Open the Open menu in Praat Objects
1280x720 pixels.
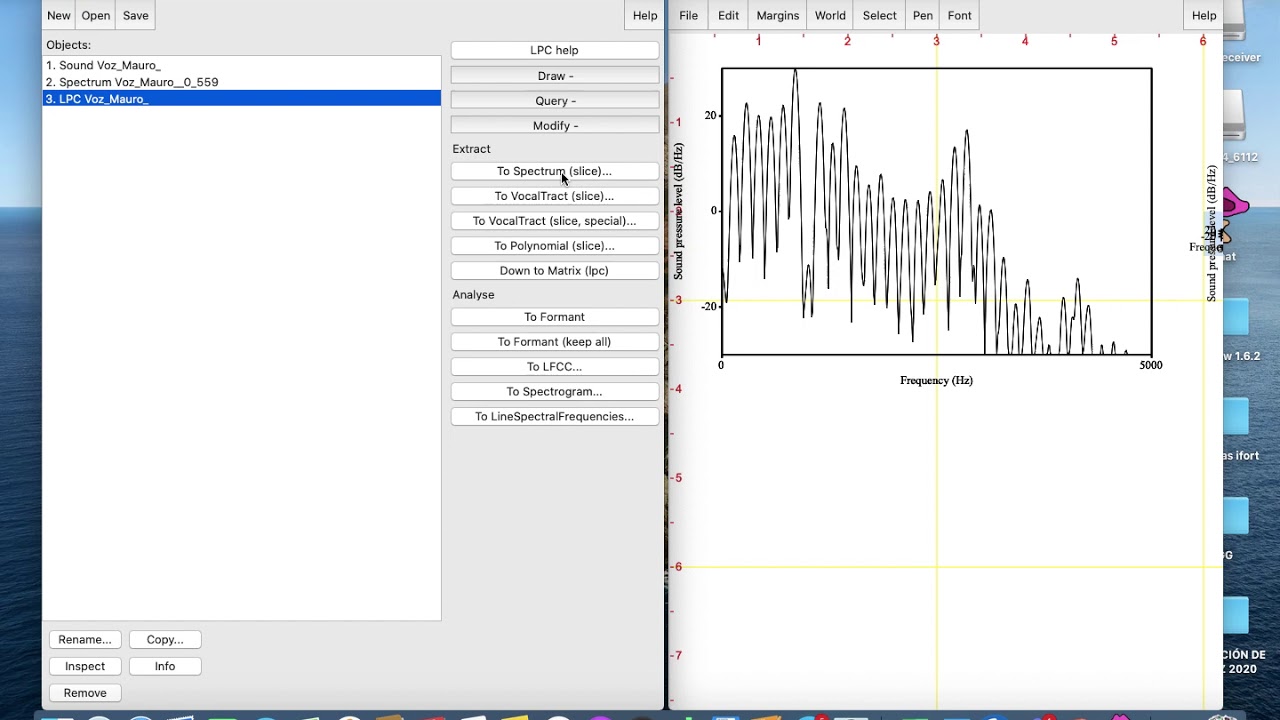click(x=96, y=15)
